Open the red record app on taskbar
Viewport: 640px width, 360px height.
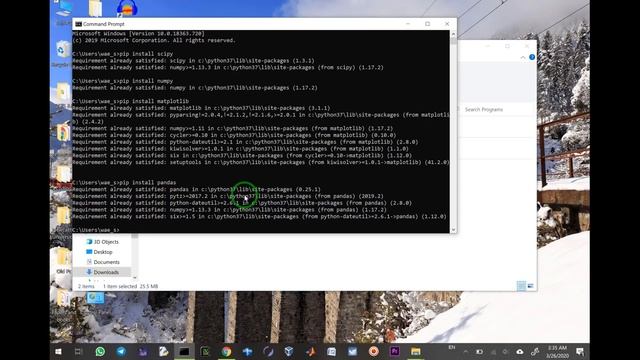point(373,351)
